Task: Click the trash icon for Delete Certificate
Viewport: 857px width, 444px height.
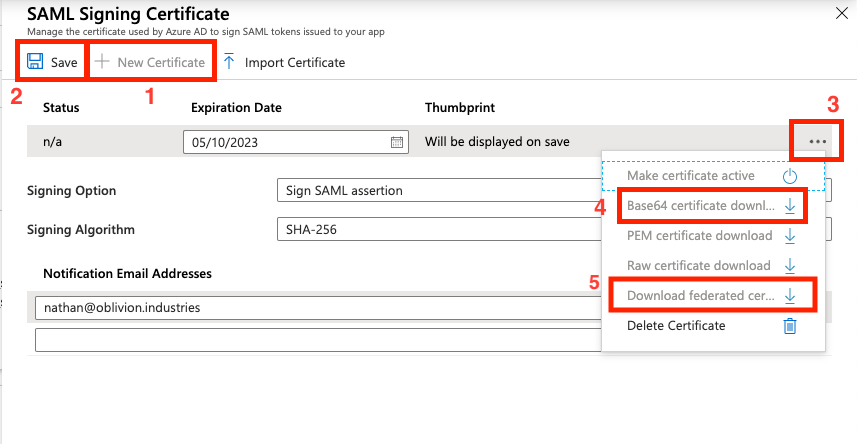Action: 790,326
